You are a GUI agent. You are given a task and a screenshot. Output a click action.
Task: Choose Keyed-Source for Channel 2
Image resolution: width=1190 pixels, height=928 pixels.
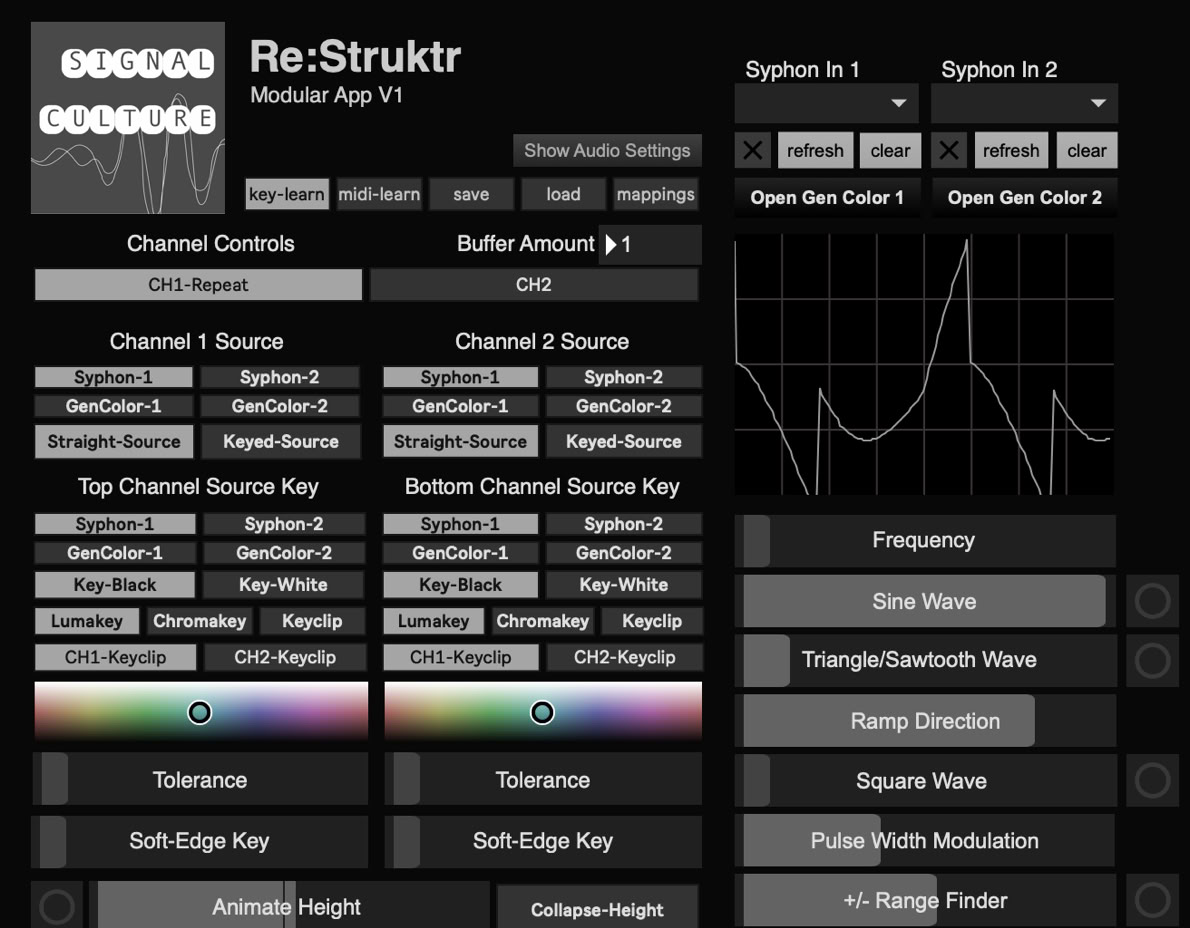[624, 442]
